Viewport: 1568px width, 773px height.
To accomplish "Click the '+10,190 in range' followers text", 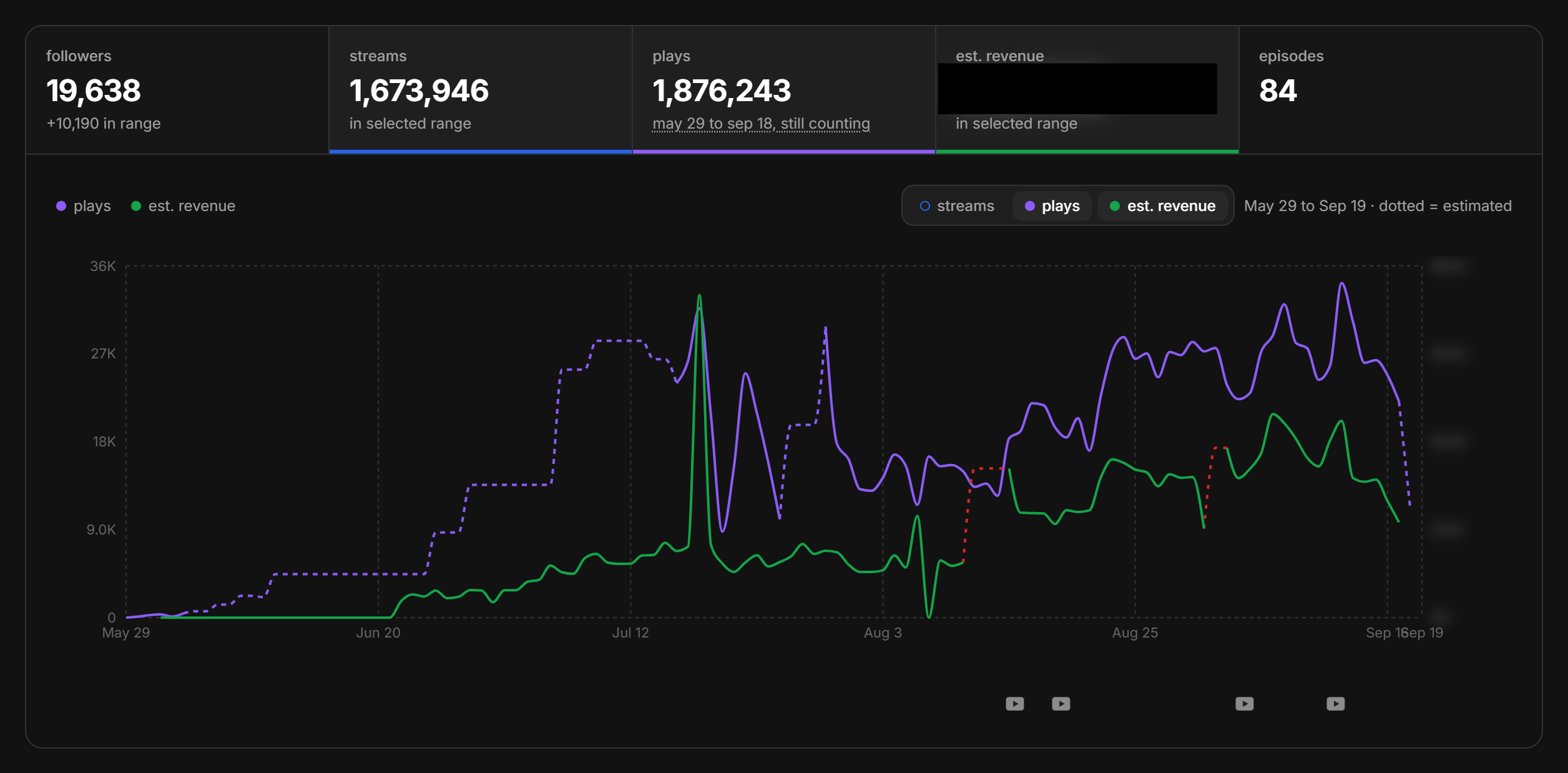I will (x=104, y=124).
